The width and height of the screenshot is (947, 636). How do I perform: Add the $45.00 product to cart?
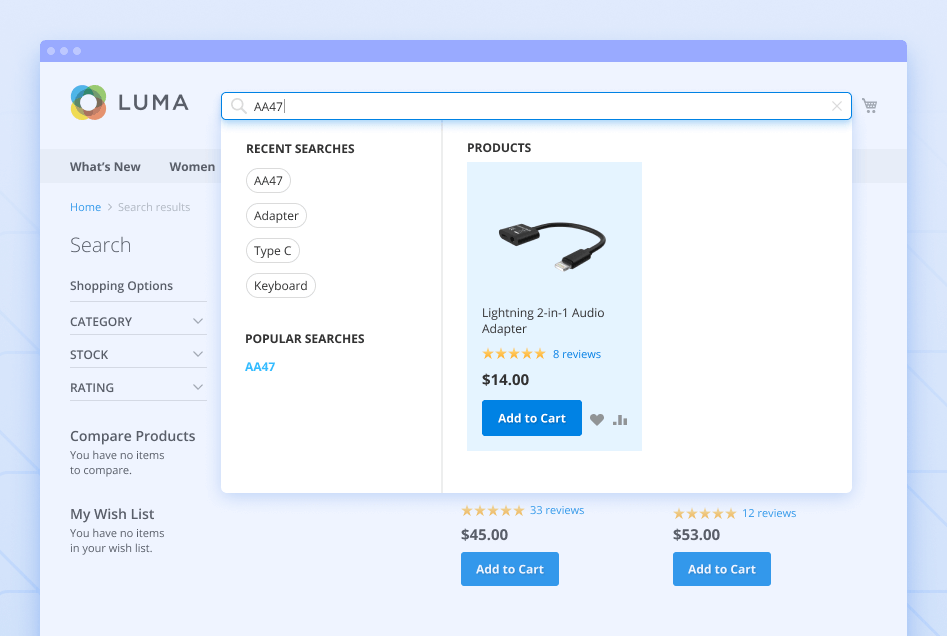click(x=509, y=569)
